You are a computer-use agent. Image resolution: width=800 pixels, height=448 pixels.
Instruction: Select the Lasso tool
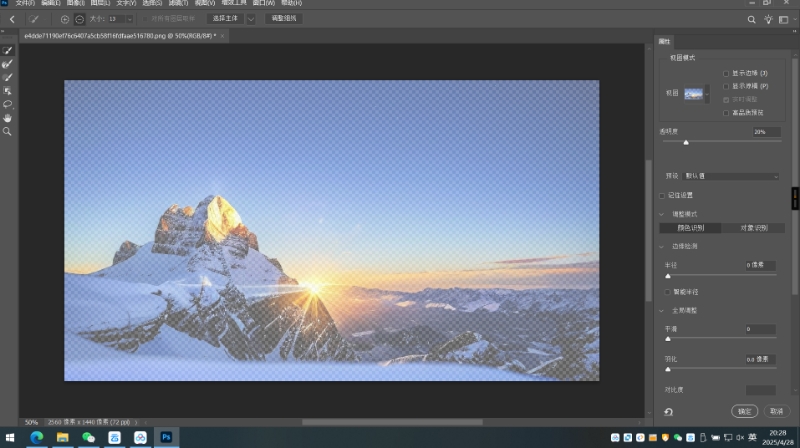pyautogui.click(x=7, y=104)
